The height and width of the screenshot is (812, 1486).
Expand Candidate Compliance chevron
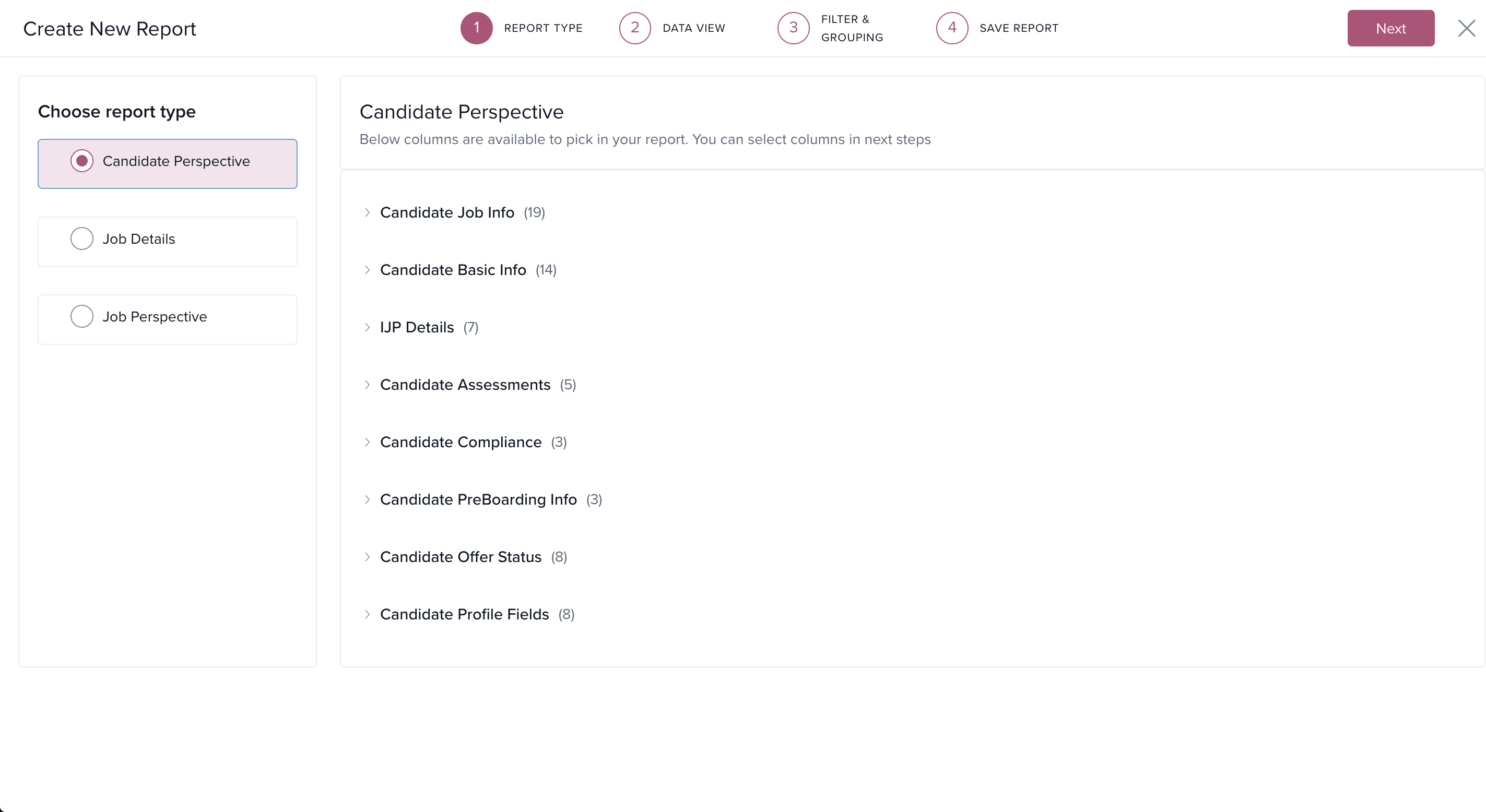pyautogui.click(x=367, y=443)
